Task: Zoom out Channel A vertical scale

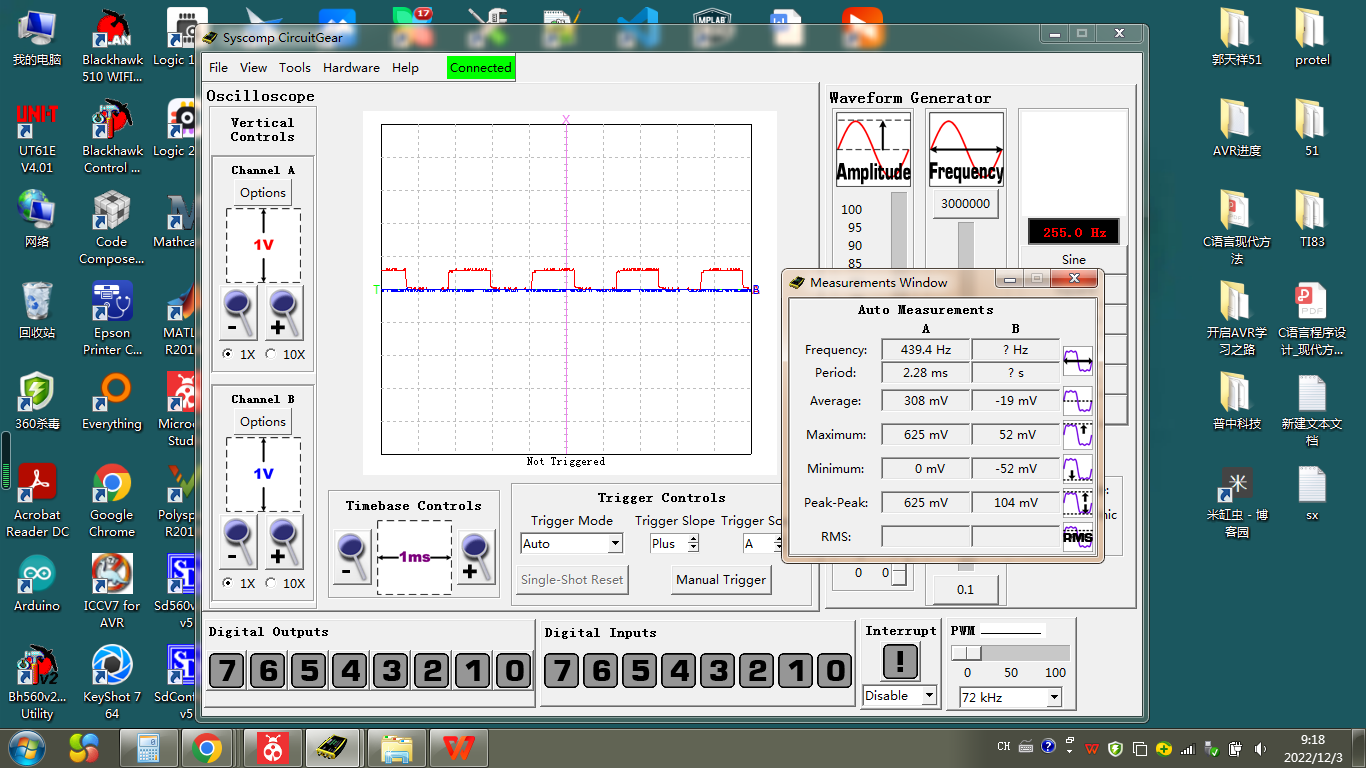Action: pos(238,313)
